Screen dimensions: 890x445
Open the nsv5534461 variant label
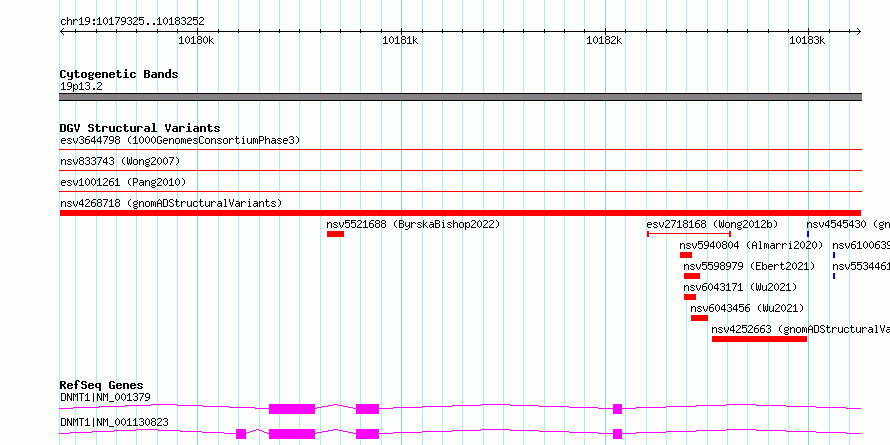tap(861, 266)
